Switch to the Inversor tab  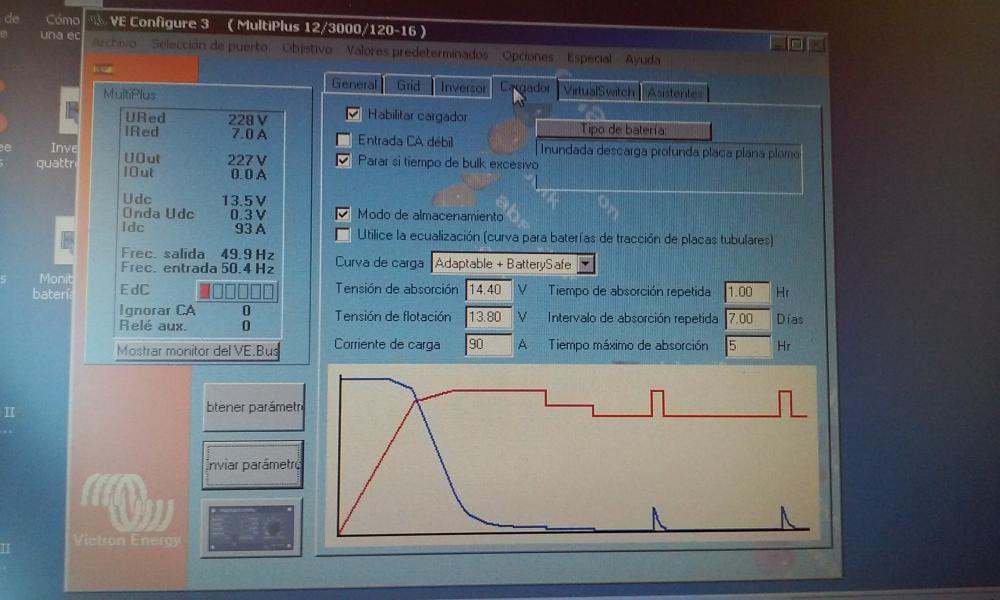(x=463, y=87)
